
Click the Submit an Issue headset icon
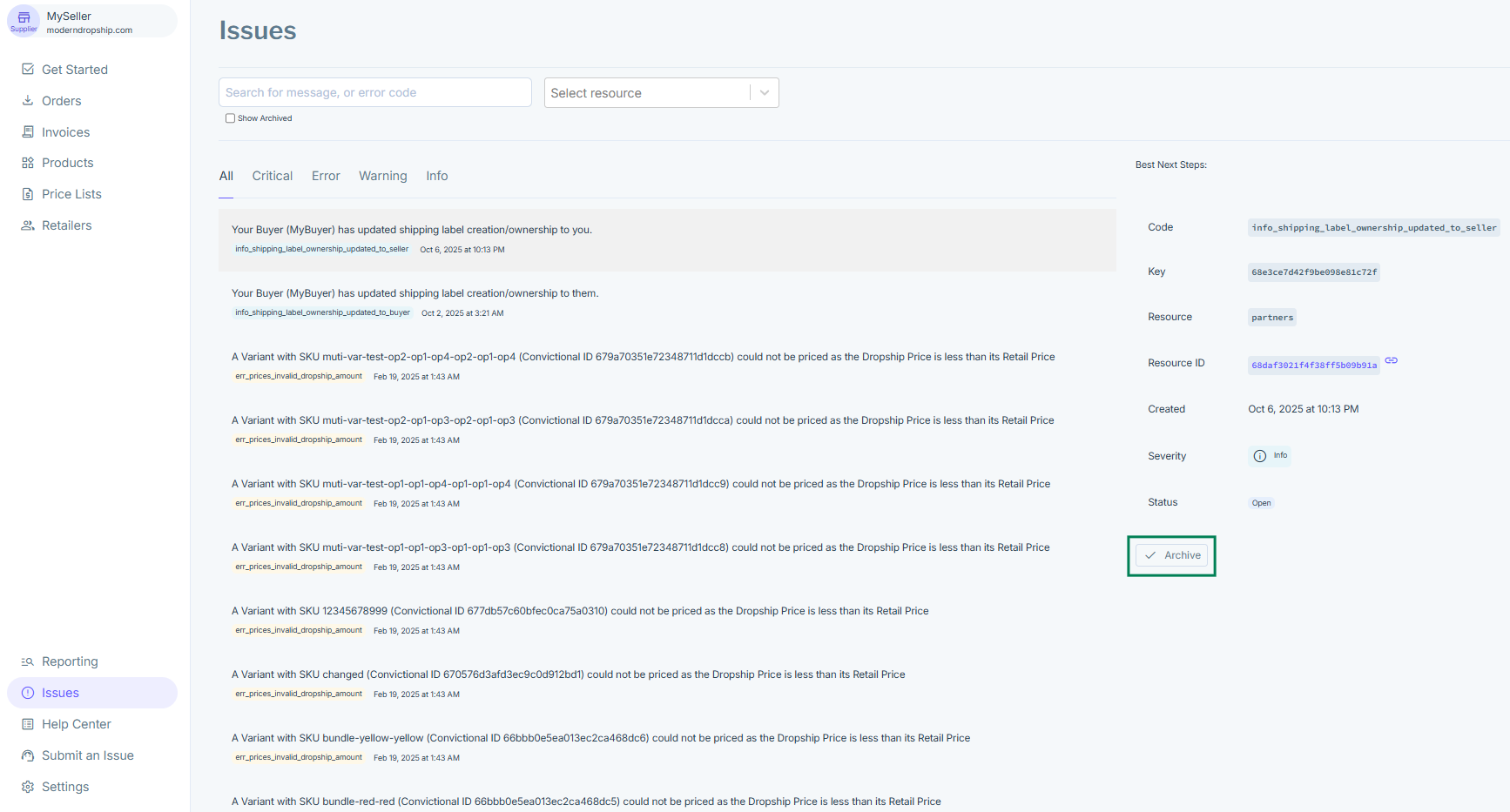[x=28, y=755]
